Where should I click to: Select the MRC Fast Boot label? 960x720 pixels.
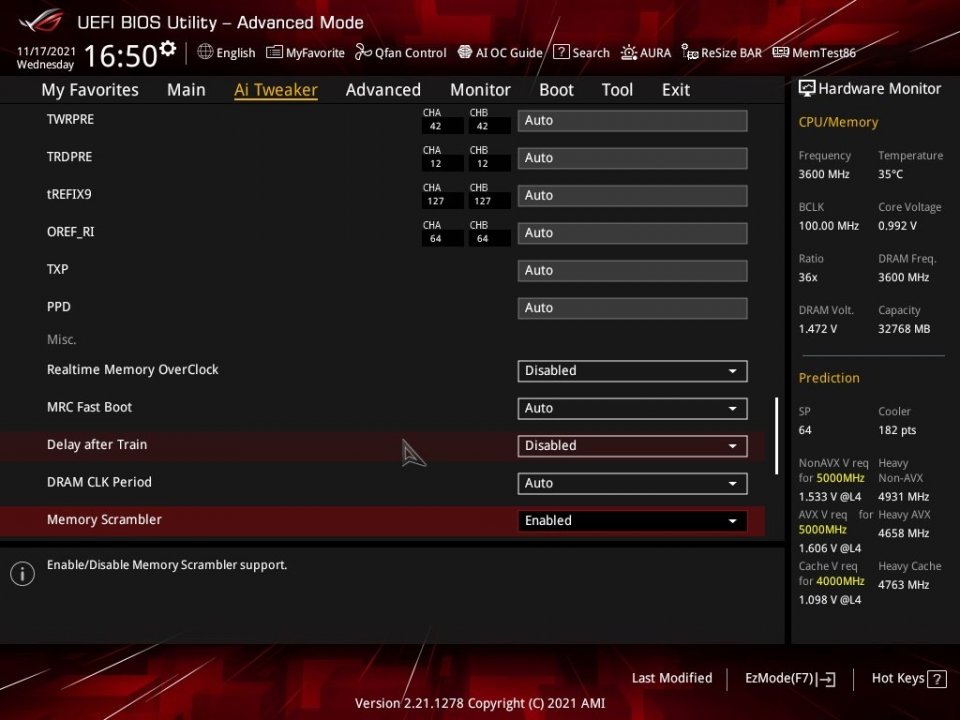89,407
